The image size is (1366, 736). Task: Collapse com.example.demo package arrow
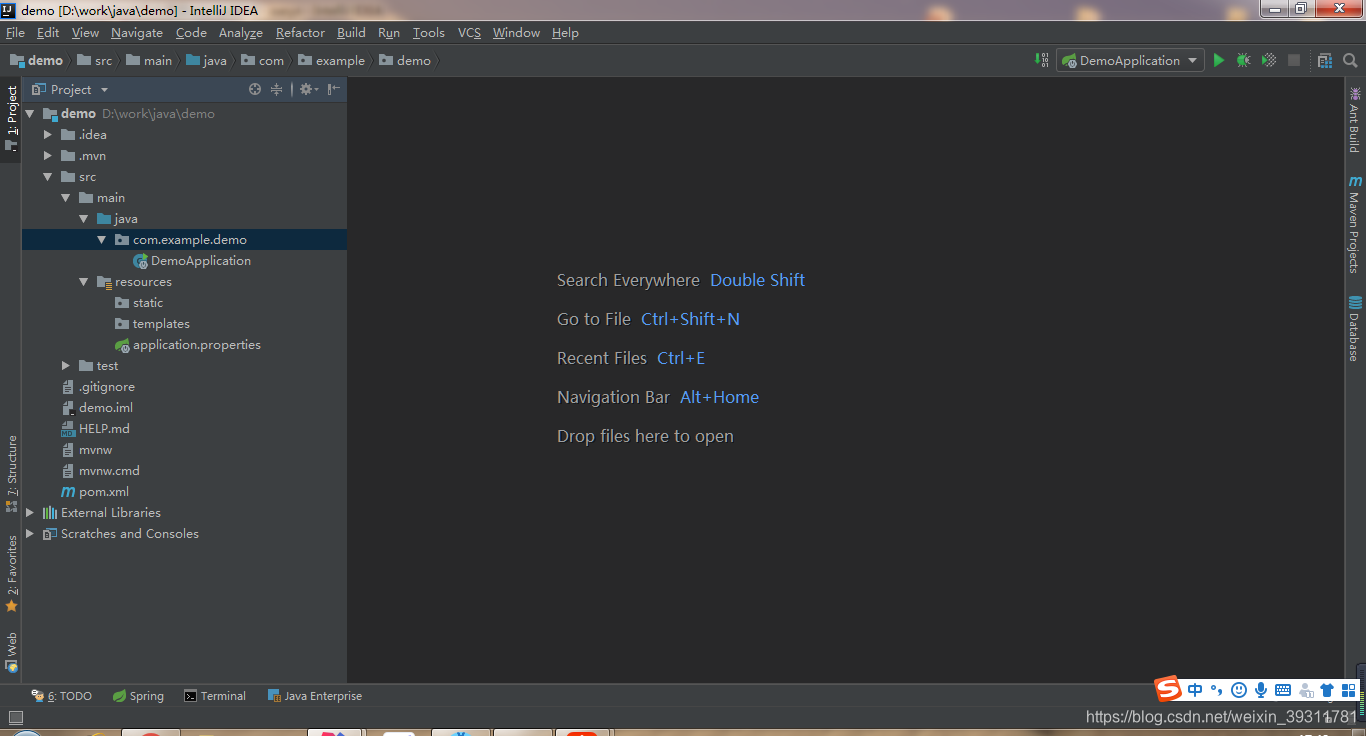pos(102,240)
